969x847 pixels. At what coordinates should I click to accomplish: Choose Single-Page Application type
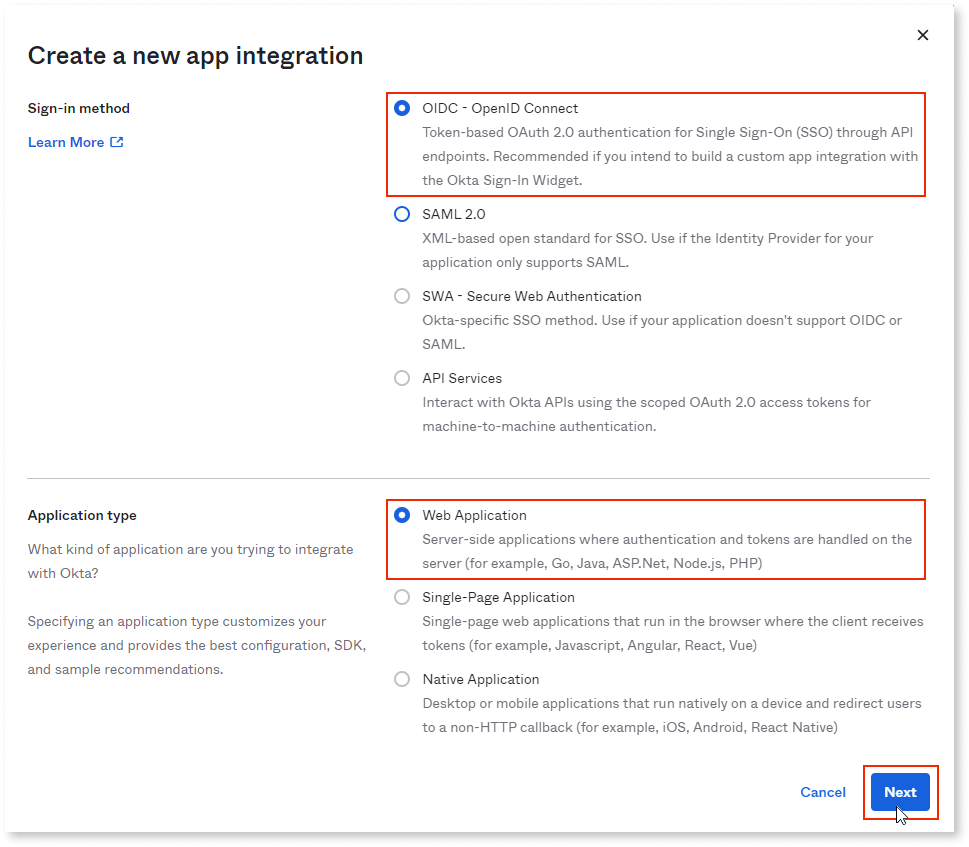(403, 597)
